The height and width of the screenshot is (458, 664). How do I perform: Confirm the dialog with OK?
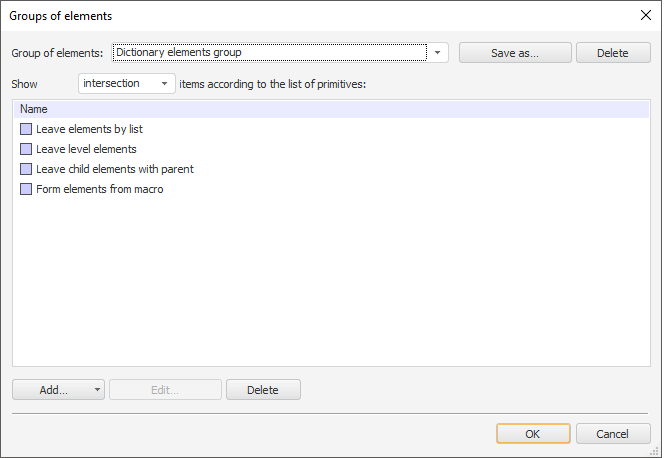(x=533, y=434)
